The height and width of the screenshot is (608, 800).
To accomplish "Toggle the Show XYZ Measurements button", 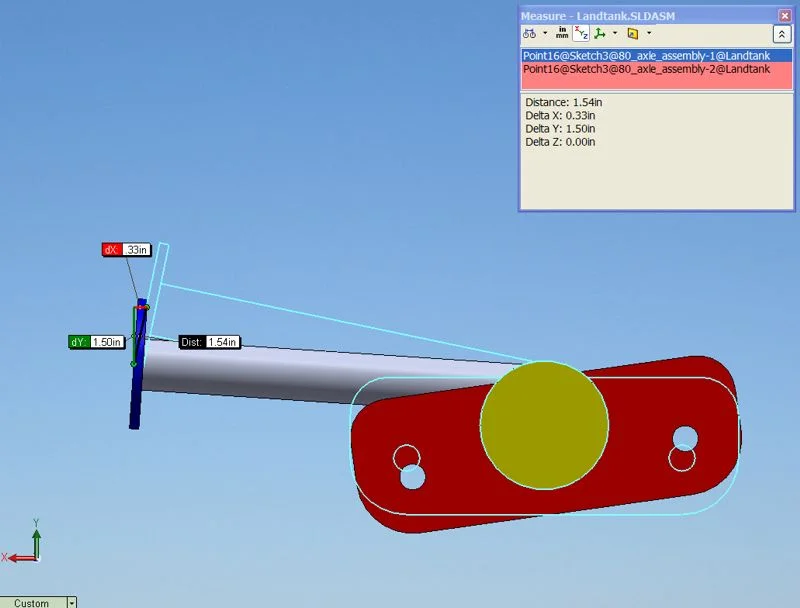I will click(580, 33).
